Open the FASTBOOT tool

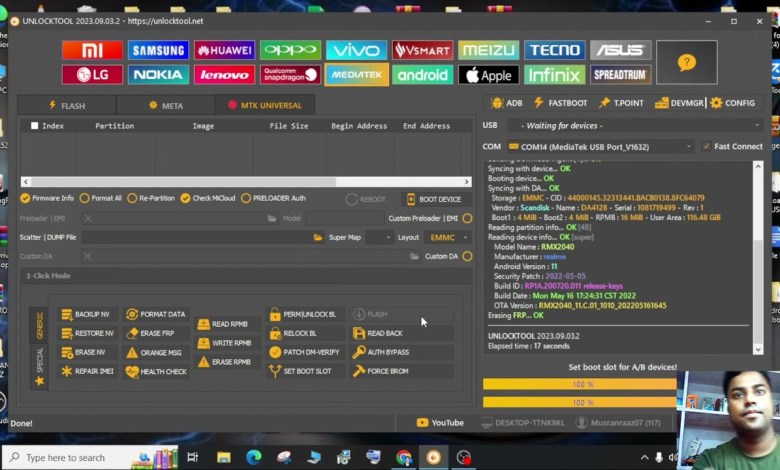coord(560,103)
